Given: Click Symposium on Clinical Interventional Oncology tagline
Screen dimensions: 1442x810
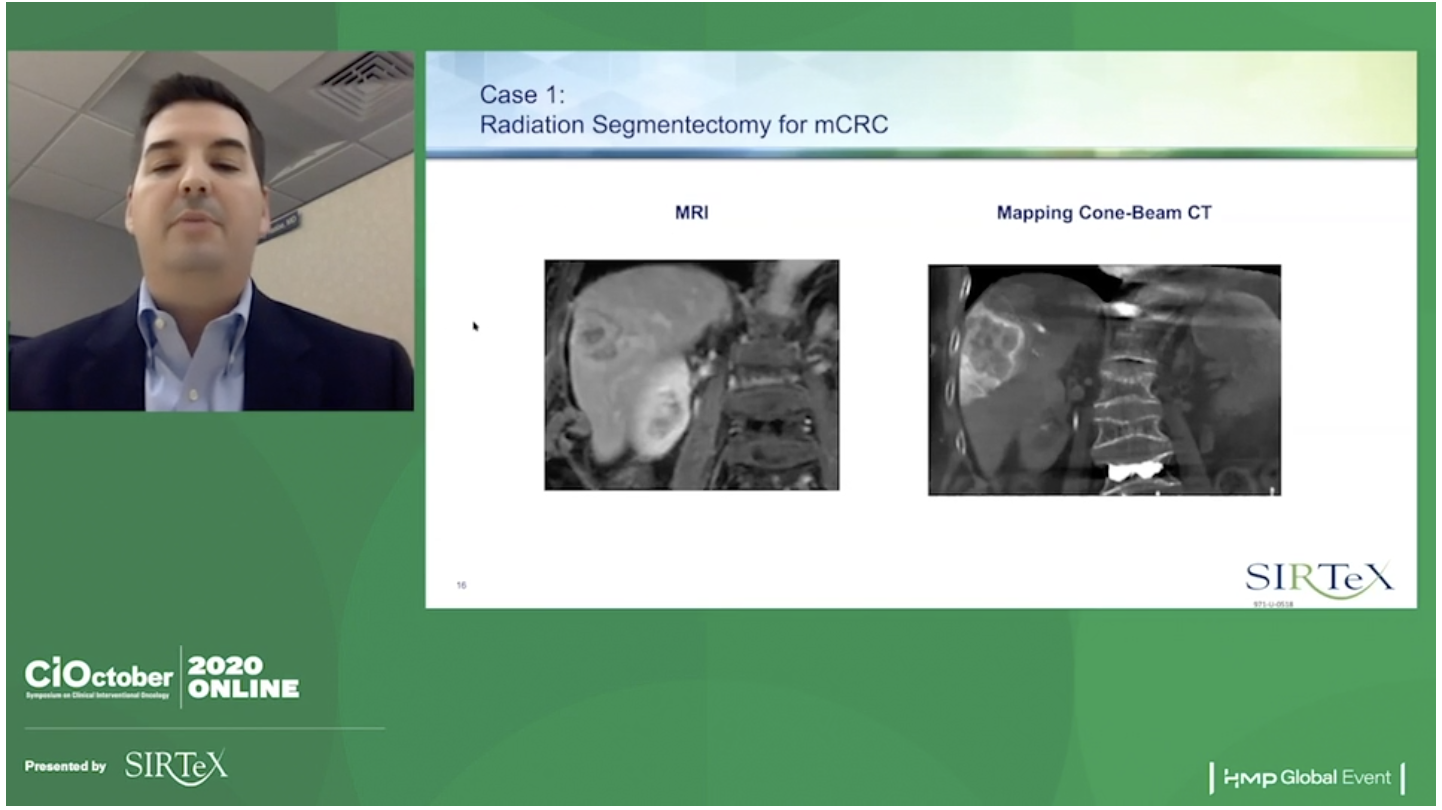Looking at the screenshot, I should pyautogui.click(x=98, y=695).
